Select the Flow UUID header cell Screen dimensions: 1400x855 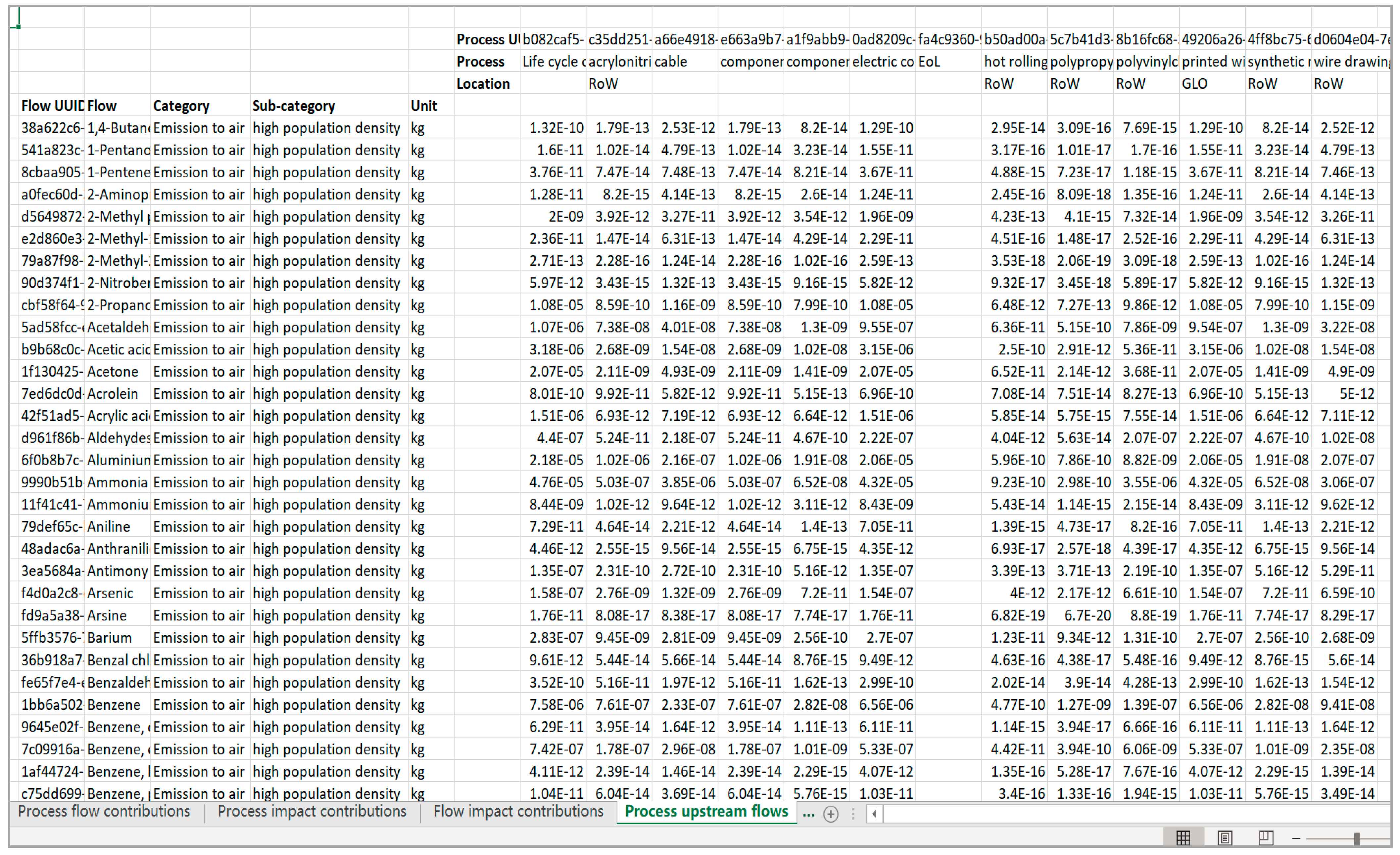coord(52,106)
